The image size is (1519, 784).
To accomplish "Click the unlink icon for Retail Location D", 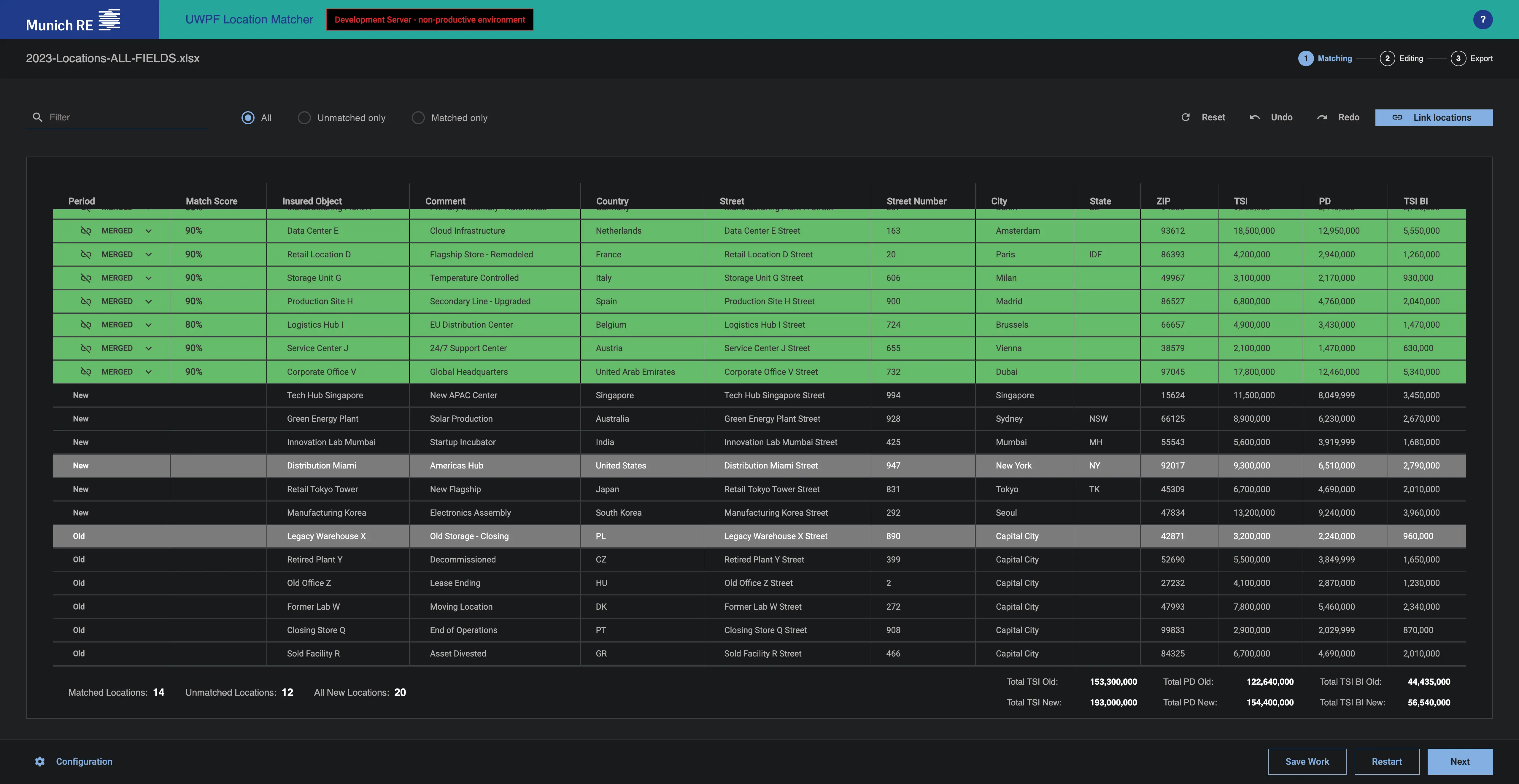I will click(86, 254).
